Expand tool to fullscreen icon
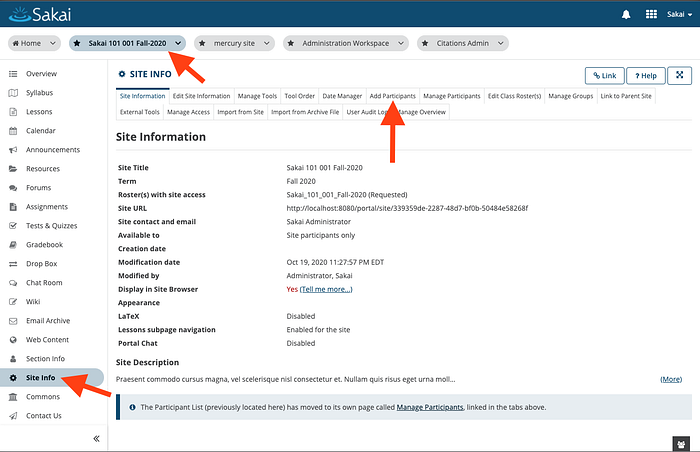Image resolution: width=700 pixels, height=452 pixels. point(679,75)
